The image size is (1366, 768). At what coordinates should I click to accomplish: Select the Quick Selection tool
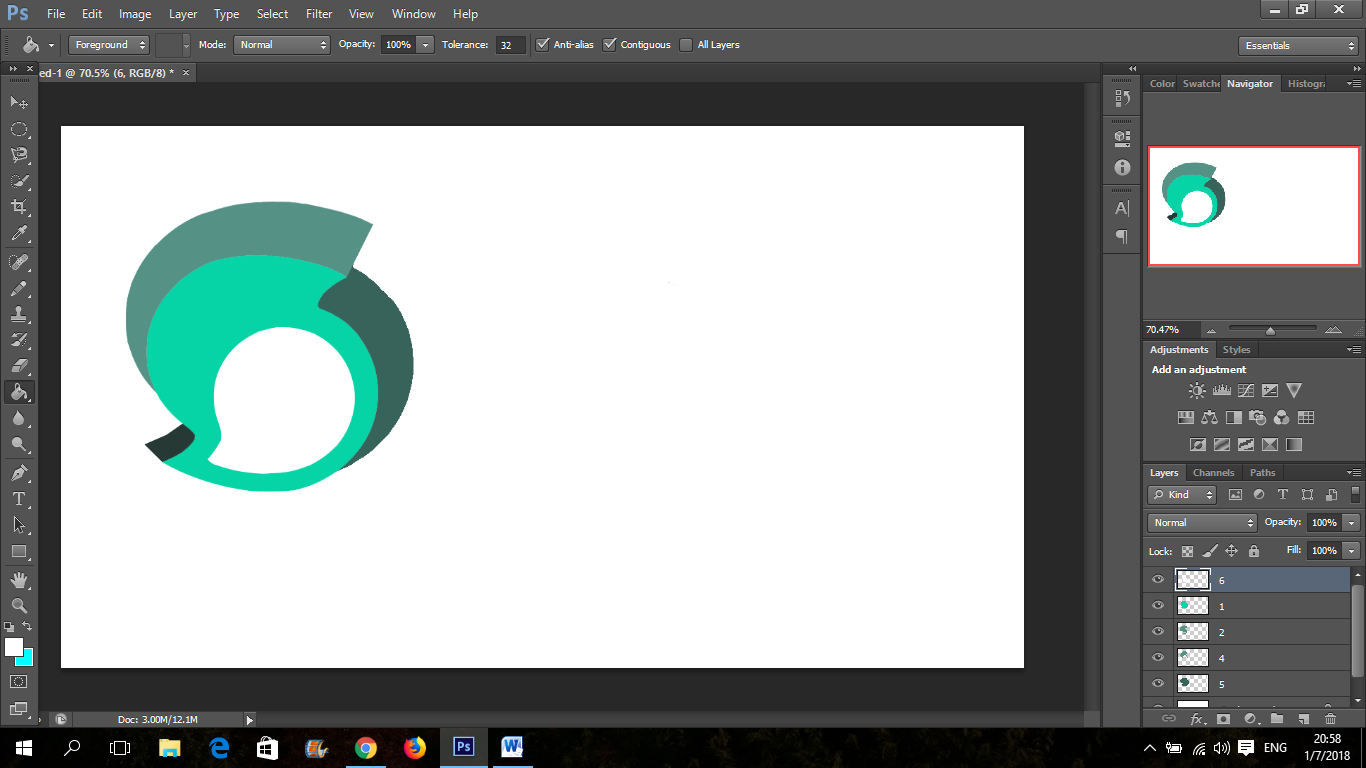[x=19, y=181]
